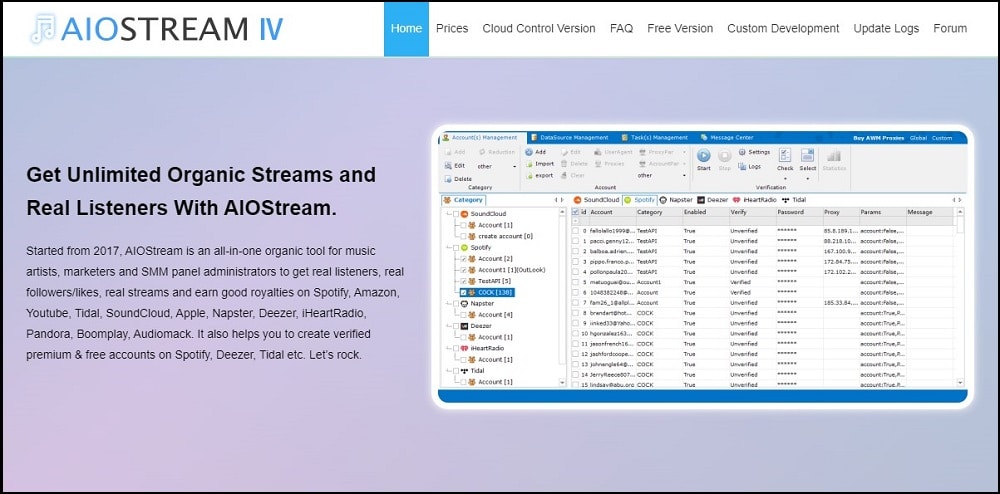This screenshot has height=494, width=1000.
Task: Toggle SoundCloud tree checkbox
Action: (456, 214)
